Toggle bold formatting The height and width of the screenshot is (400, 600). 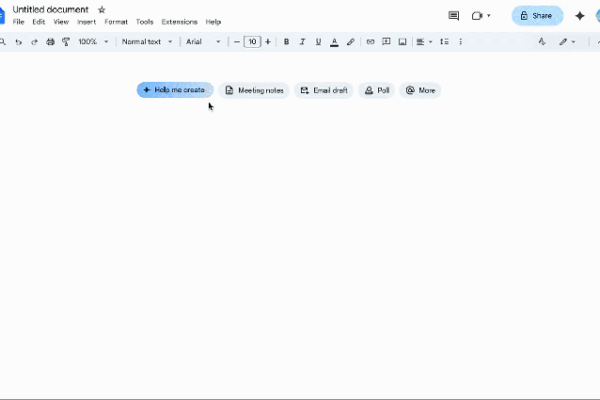coord(286,42)
